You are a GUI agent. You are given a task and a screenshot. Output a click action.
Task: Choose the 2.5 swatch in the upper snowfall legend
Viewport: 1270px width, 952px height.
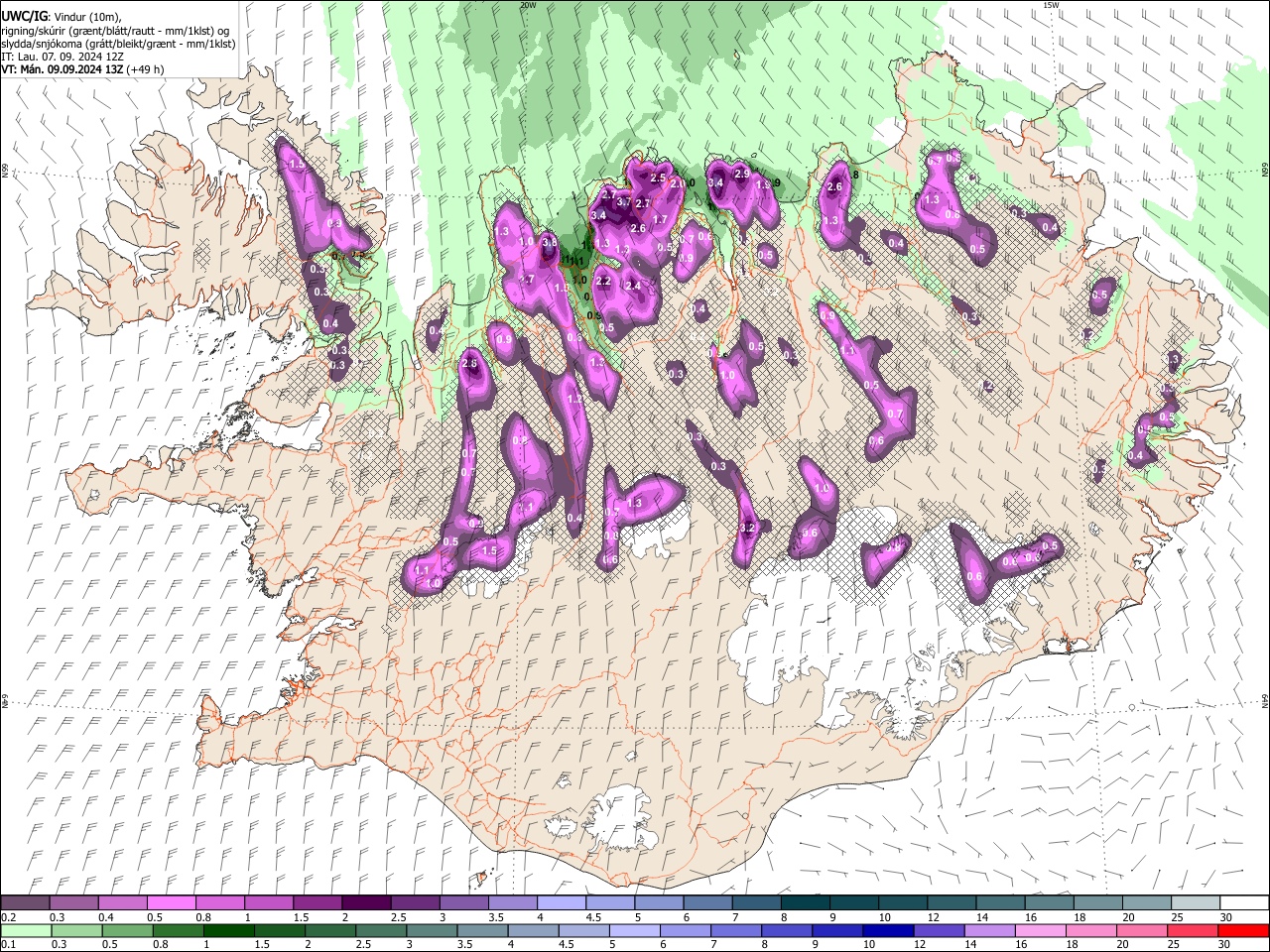(x=414, y=903)
